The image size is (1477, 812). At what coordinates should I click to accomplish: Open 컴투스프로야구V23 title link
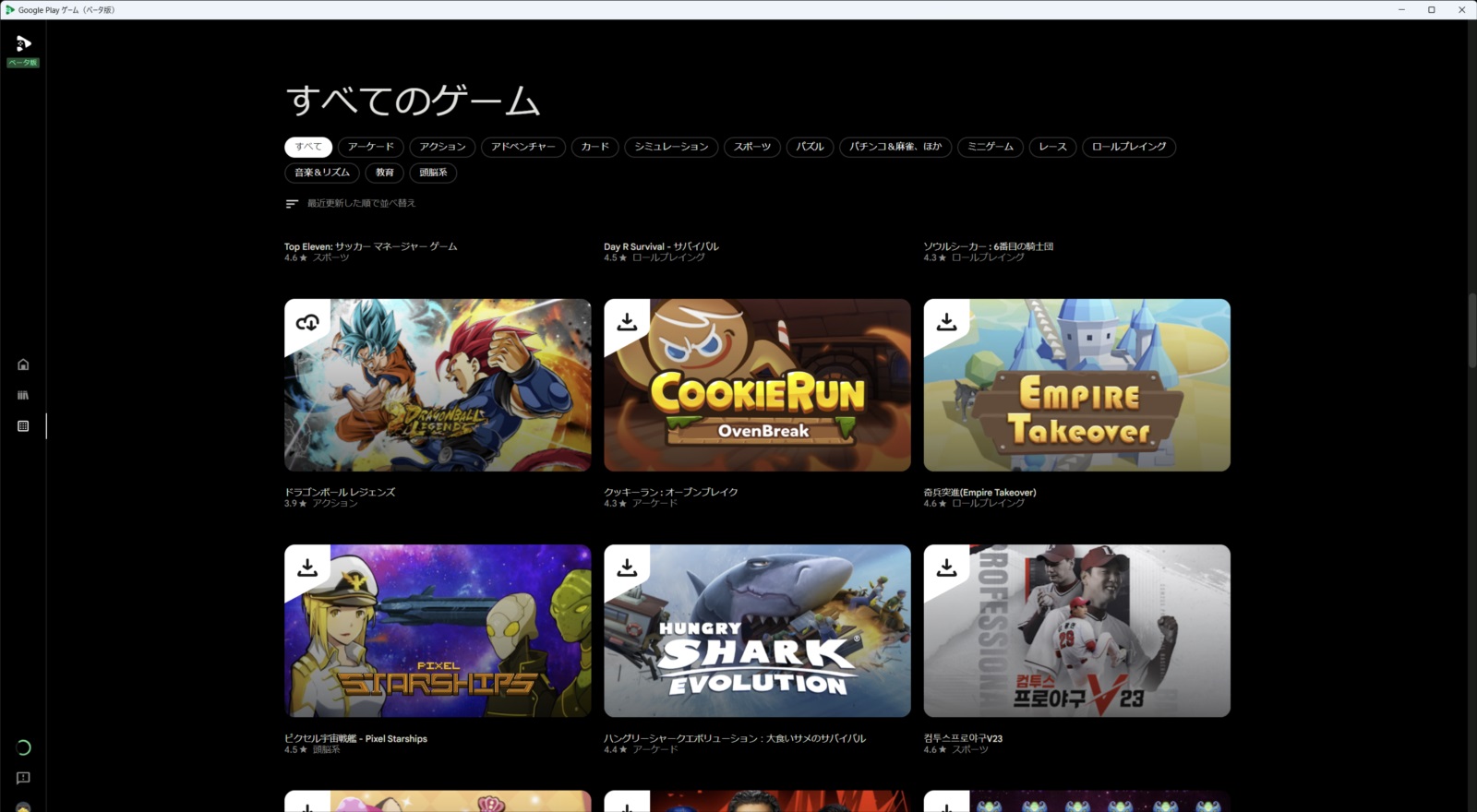[963, 738]
